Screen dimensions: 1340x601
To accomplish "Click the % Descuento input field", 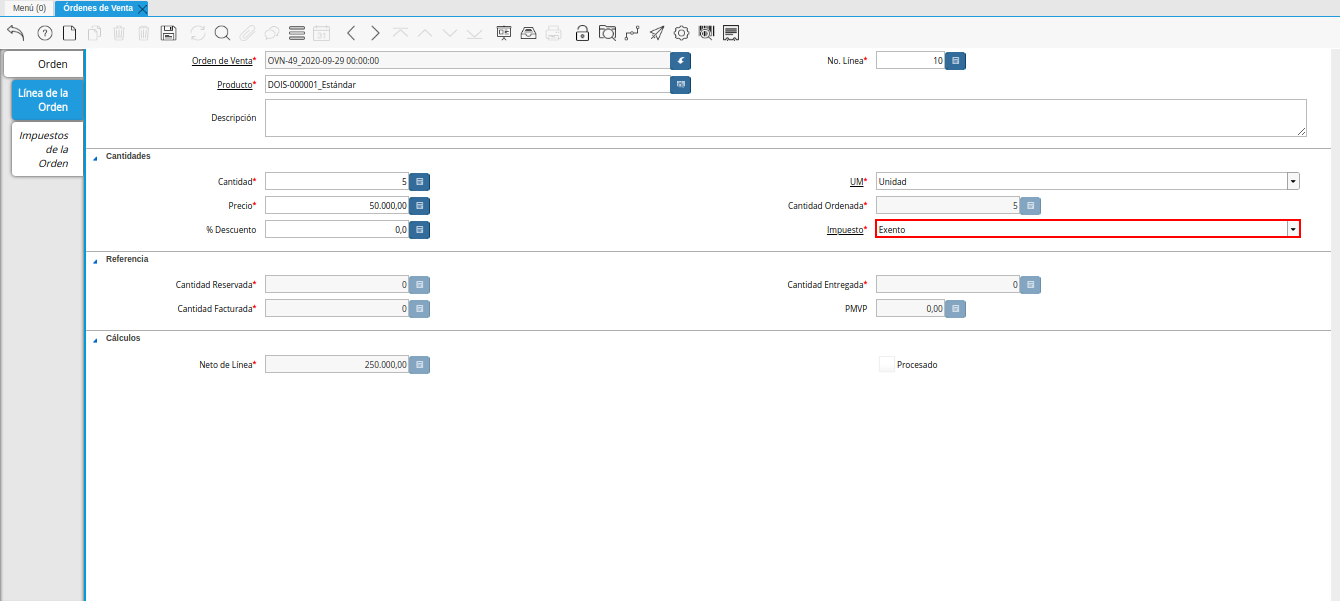I will tap(337, 230).
